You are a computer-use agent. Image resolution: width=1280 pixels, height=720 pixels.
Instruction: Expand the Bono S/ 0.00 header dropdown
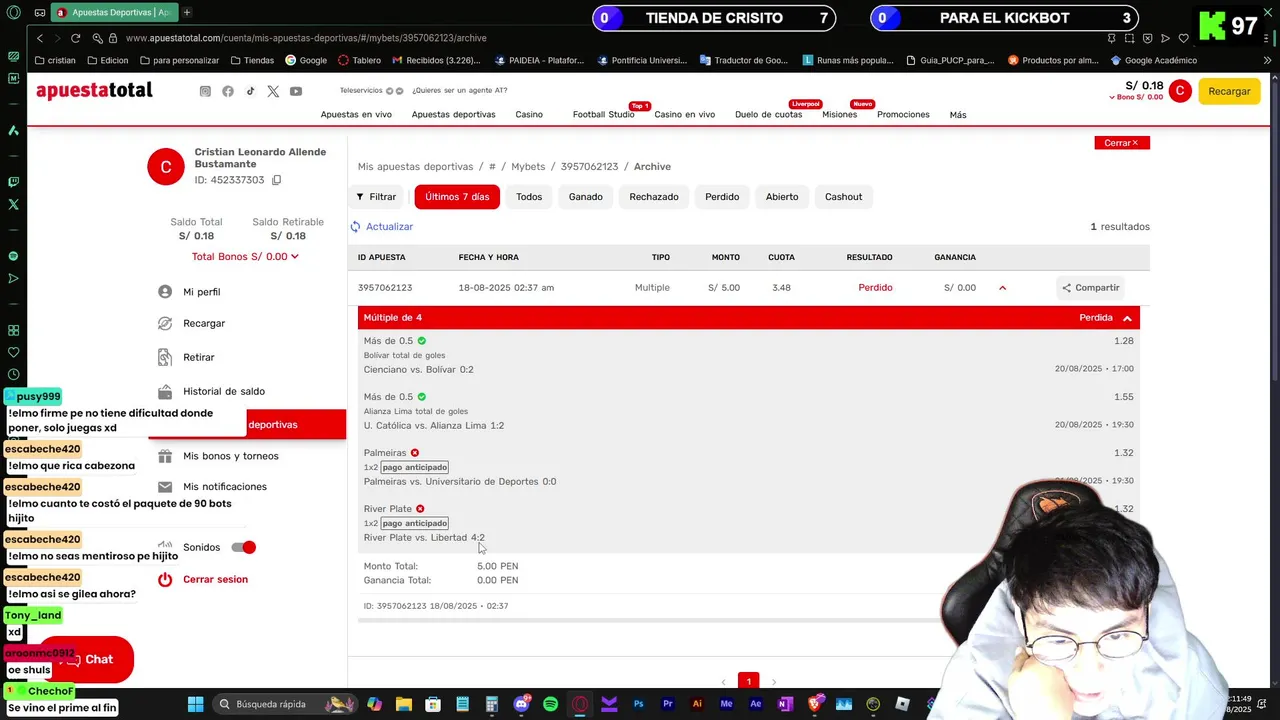pos(1137,97)
